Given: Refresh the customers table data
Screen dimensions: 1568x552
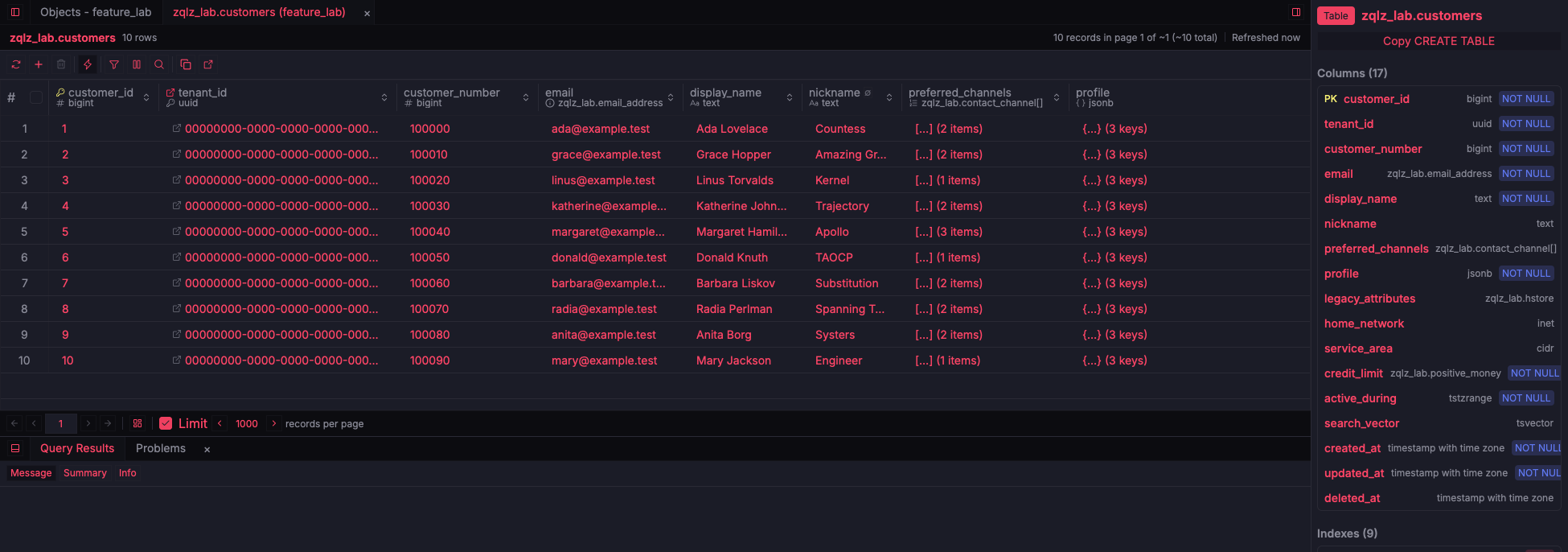Looking at the screenshot, I should coord(16,64).
